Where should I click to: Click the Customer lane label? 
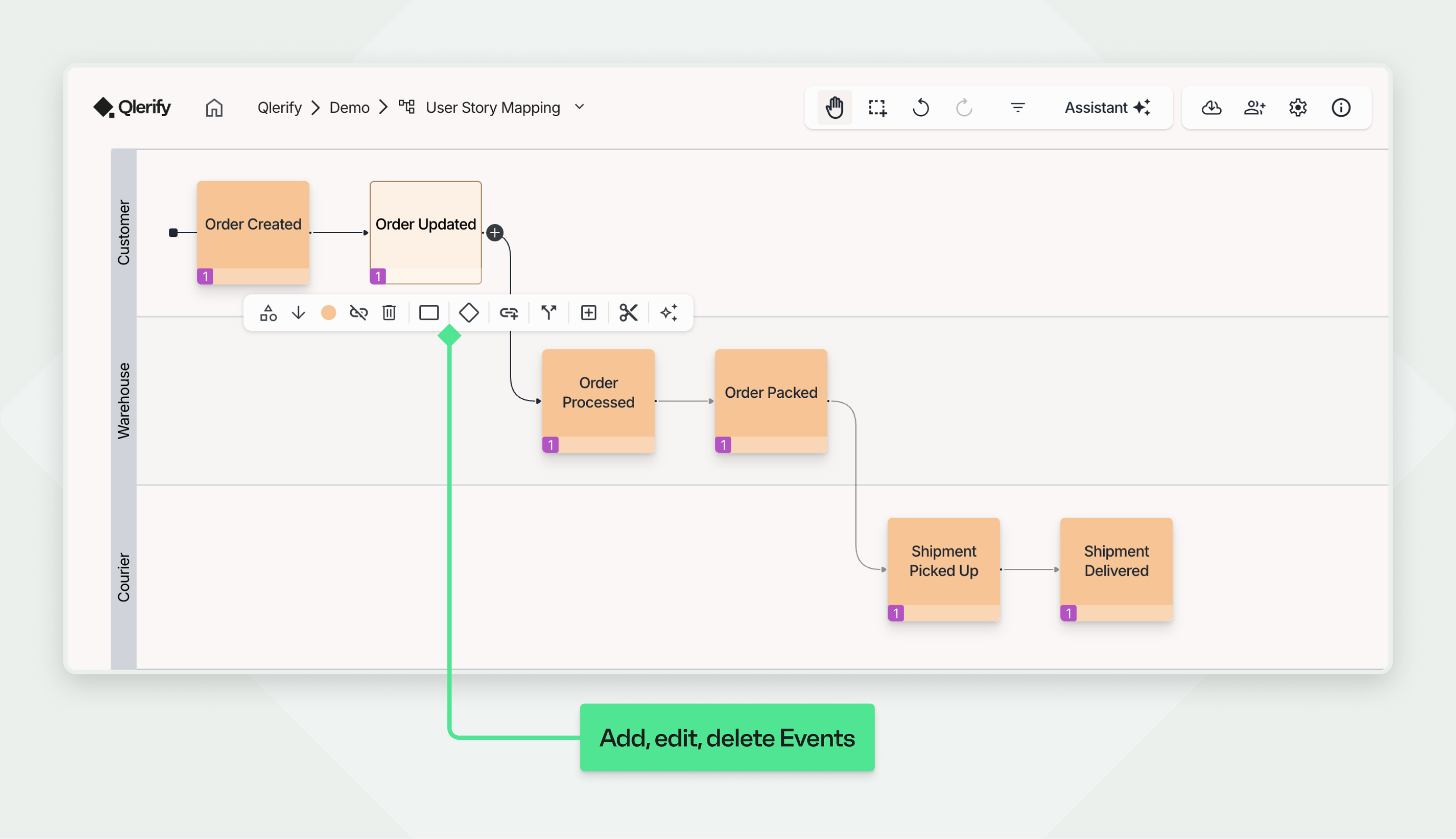(123, 232)
